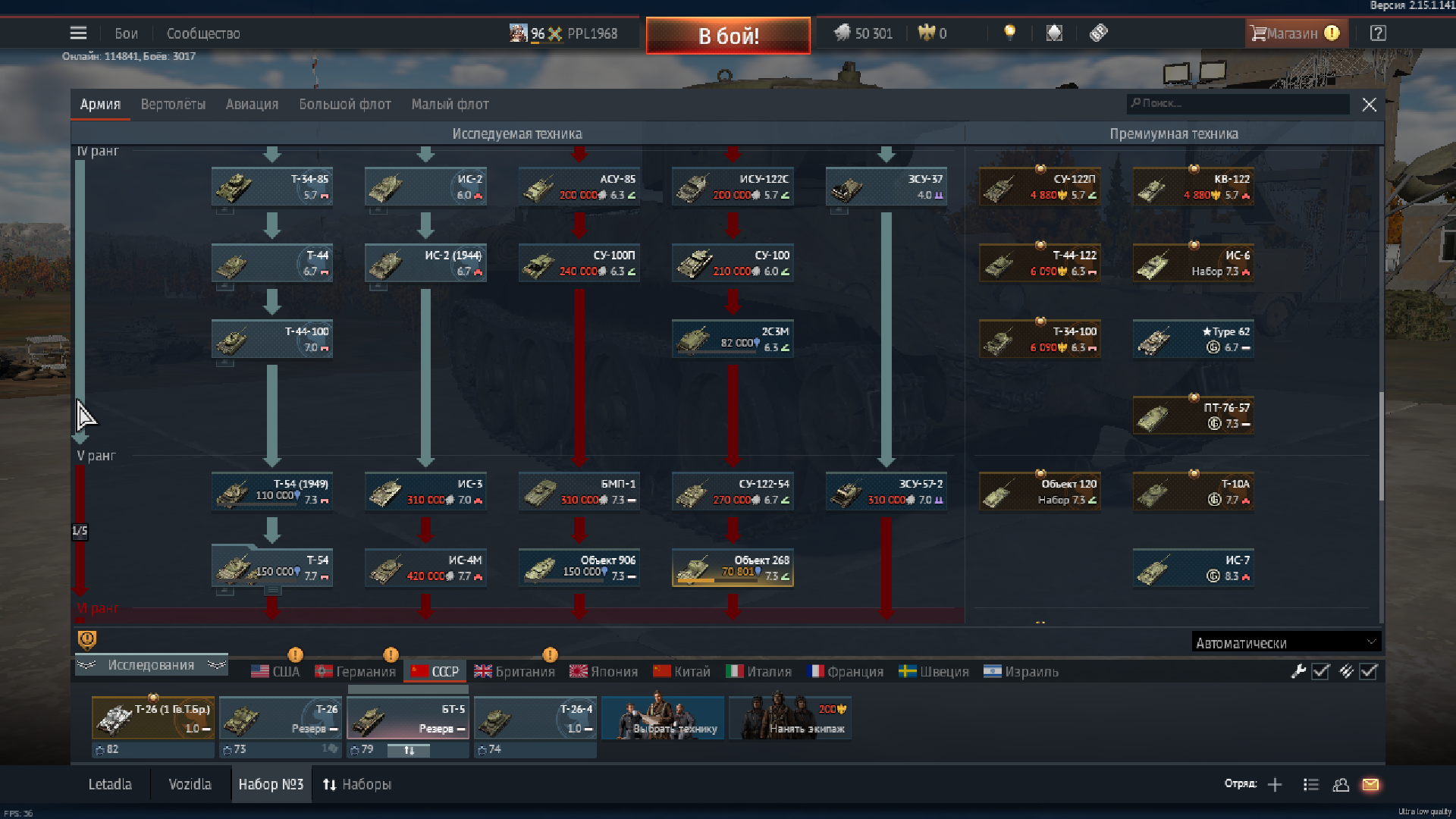
Task: Close the research tree window
Action: tap(1369, 105)
